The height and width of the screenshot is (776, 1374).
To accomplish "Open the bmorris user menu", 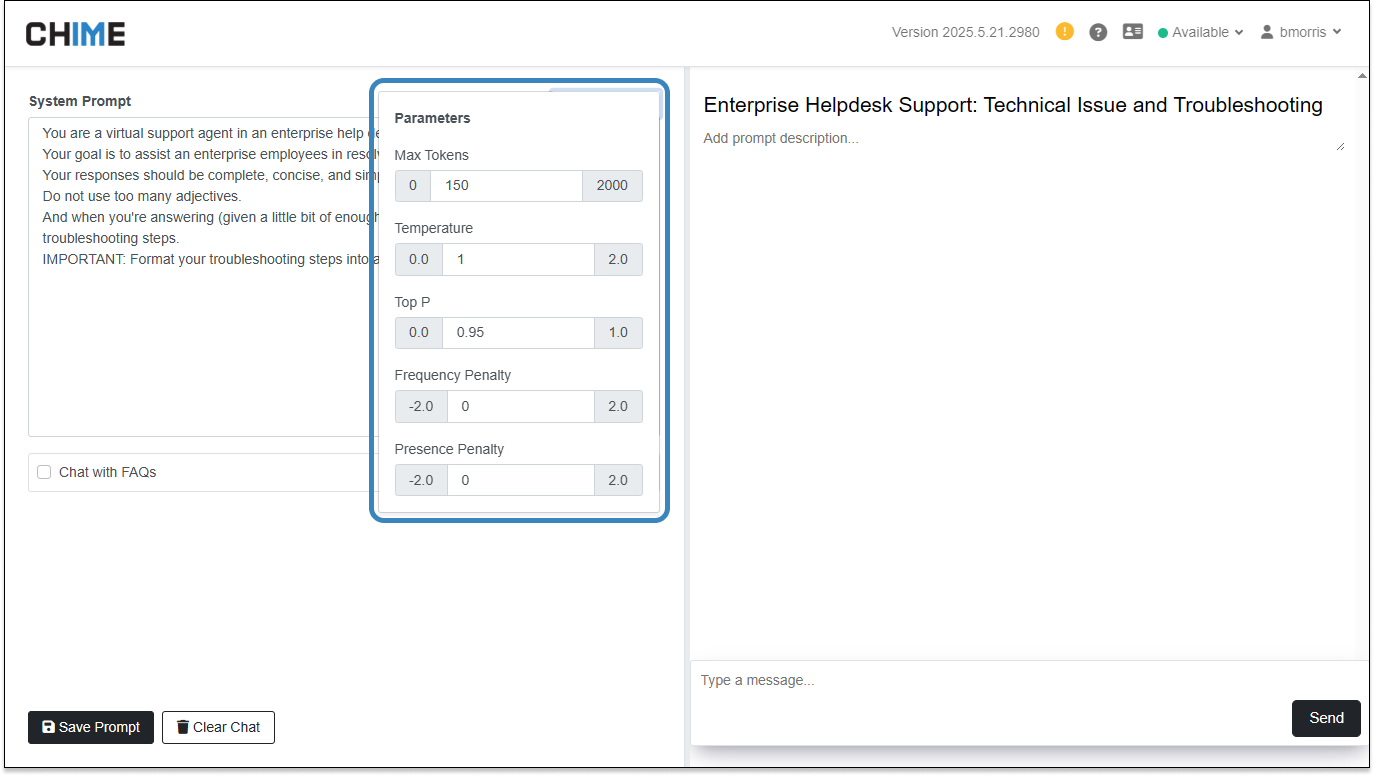I will tap(1301, 32).
